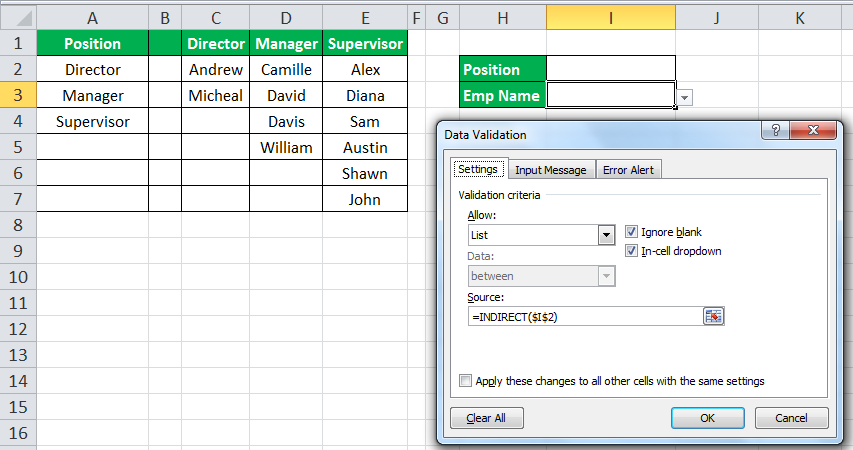The width and height of the screenshot is (853, 450).
Task: Open the Allow dropdown showing List
Action: (x=607, y=235)
